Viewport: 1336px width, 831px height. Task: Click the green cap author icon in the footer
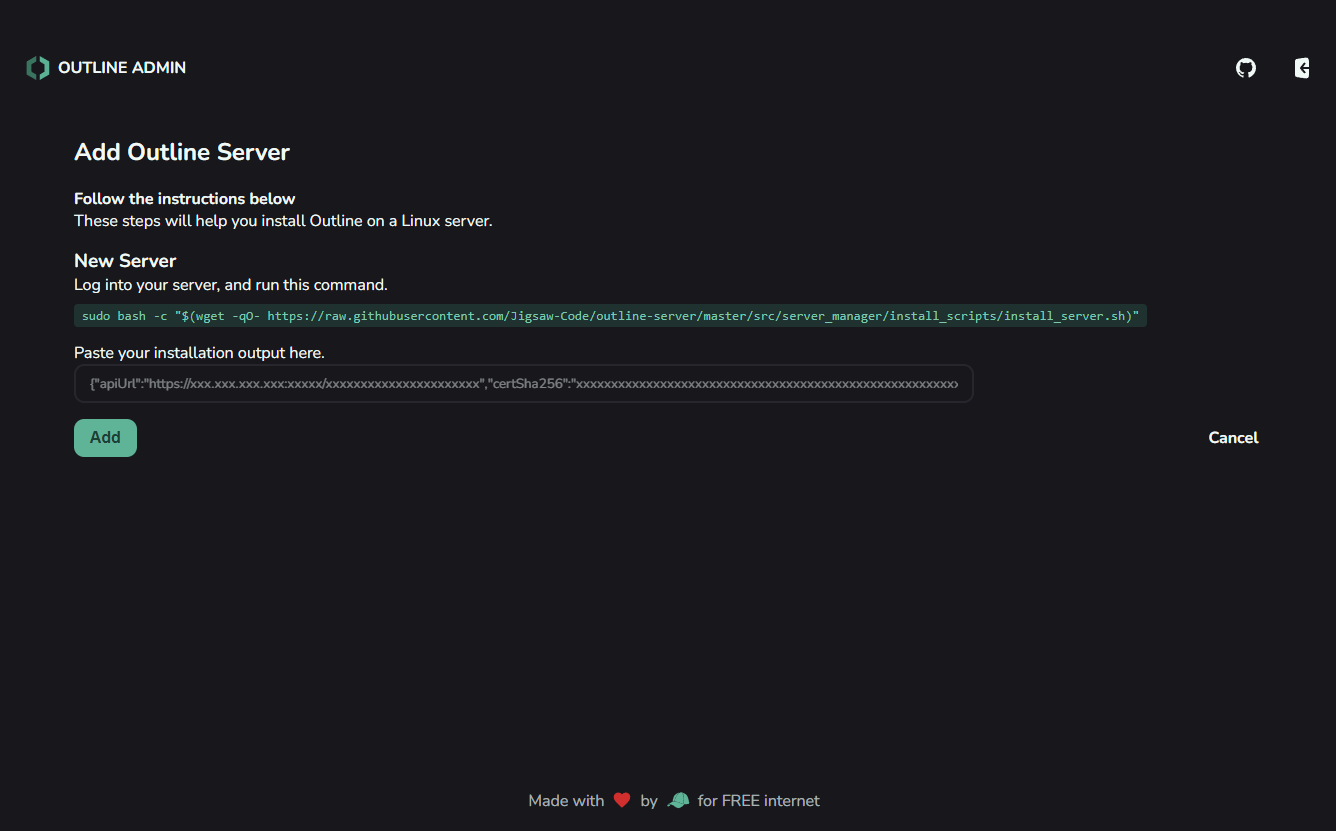pos(678,800)
